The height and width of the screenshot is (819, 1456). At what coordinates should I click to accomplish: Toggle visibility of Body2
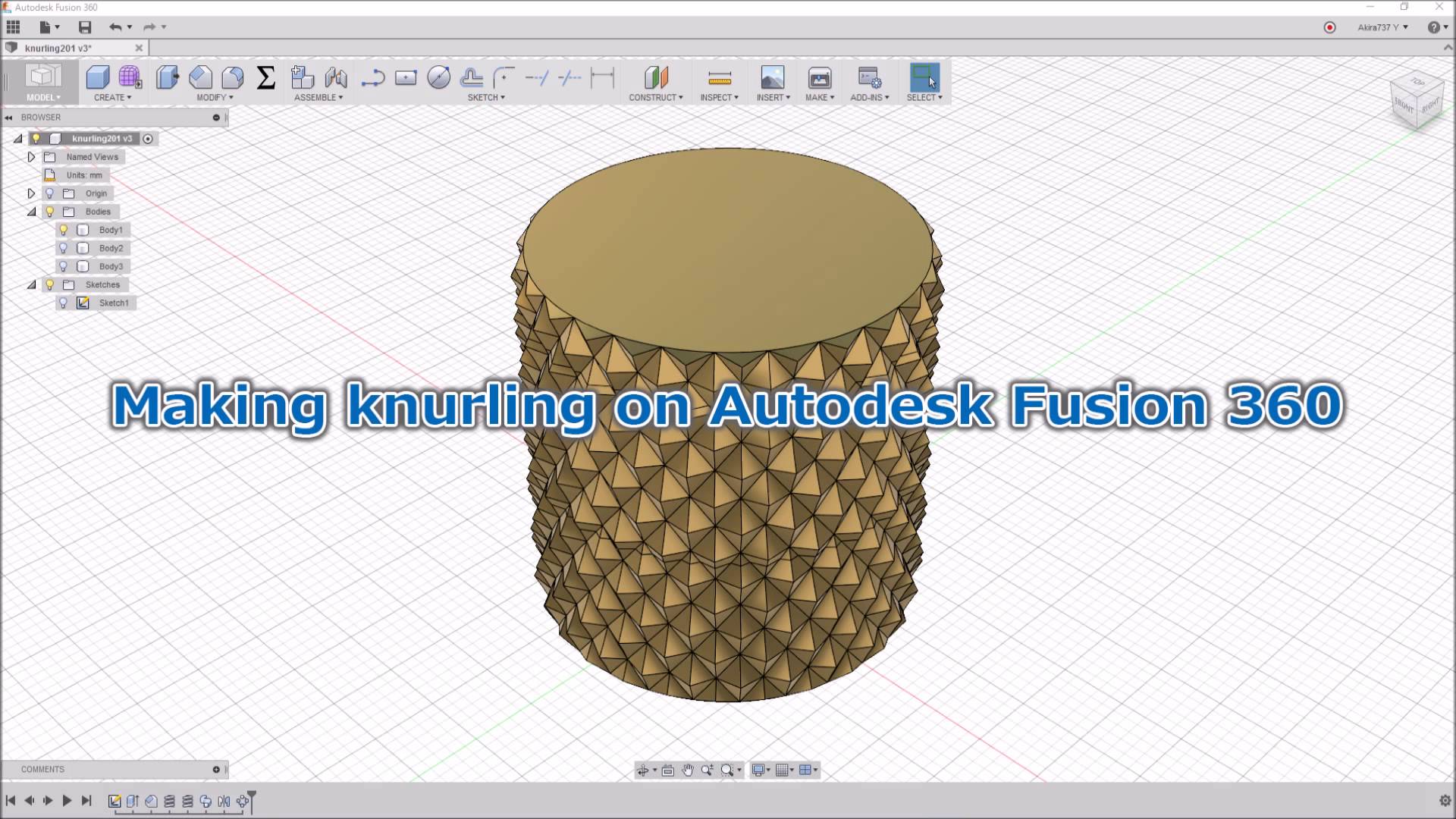[x=64, y=248]
